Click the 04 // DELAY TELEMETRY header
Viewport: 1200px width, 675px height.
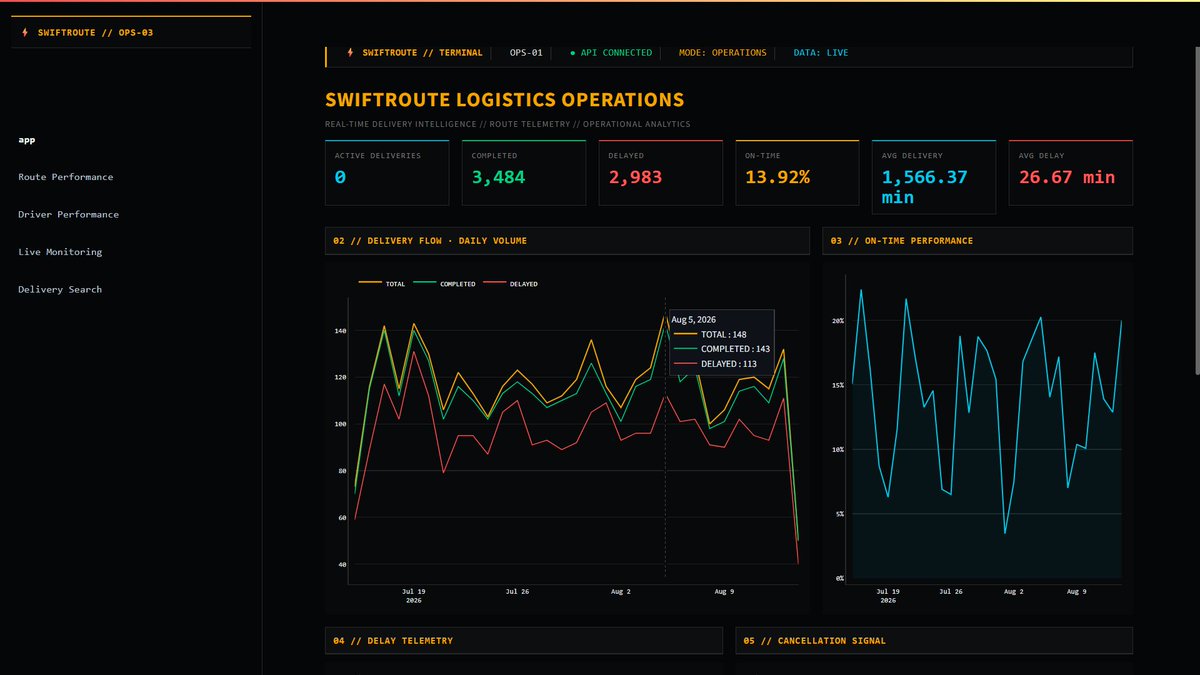click(524, 641)
